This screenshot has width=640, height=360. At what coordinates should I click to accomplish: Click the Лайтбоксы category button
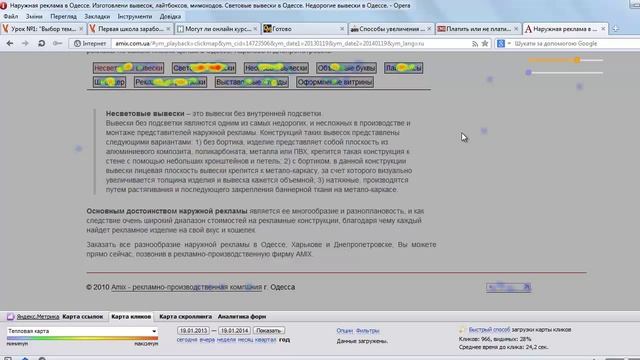(x=403, y=68)
